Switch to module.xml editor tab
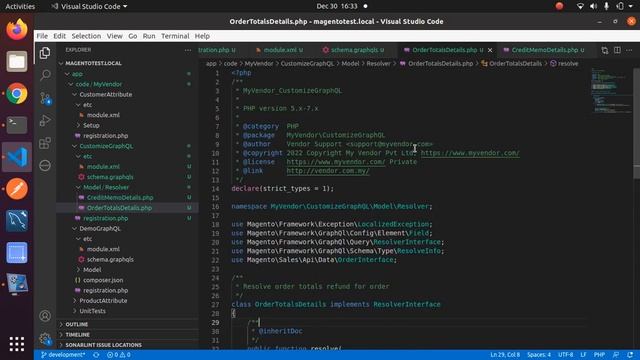Screen dimensions: 640x360 (280, 50)
